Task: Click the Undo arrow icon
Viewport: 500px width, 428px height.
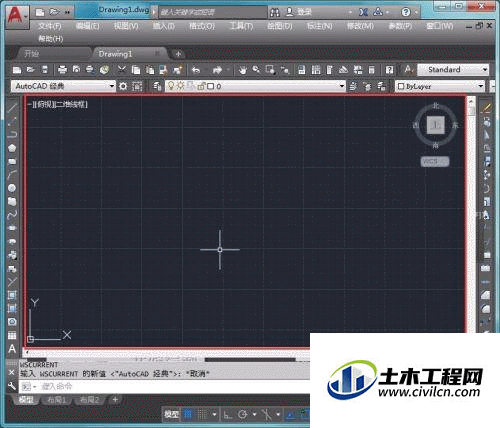Action: [x=196, y=70]
